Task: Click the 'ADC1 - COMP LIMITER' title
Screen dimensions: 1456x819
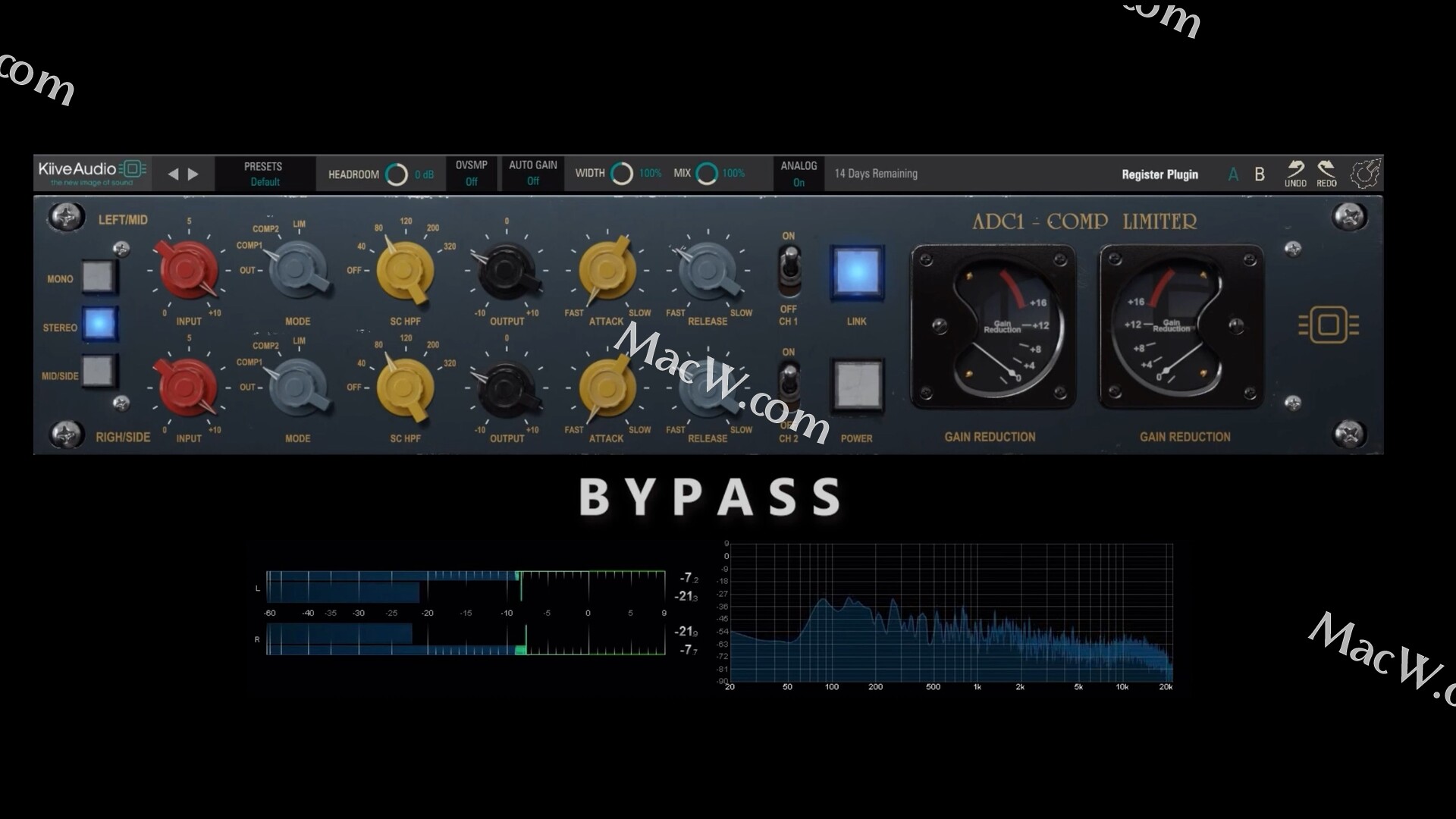Action: click(x=1084, y=222)
